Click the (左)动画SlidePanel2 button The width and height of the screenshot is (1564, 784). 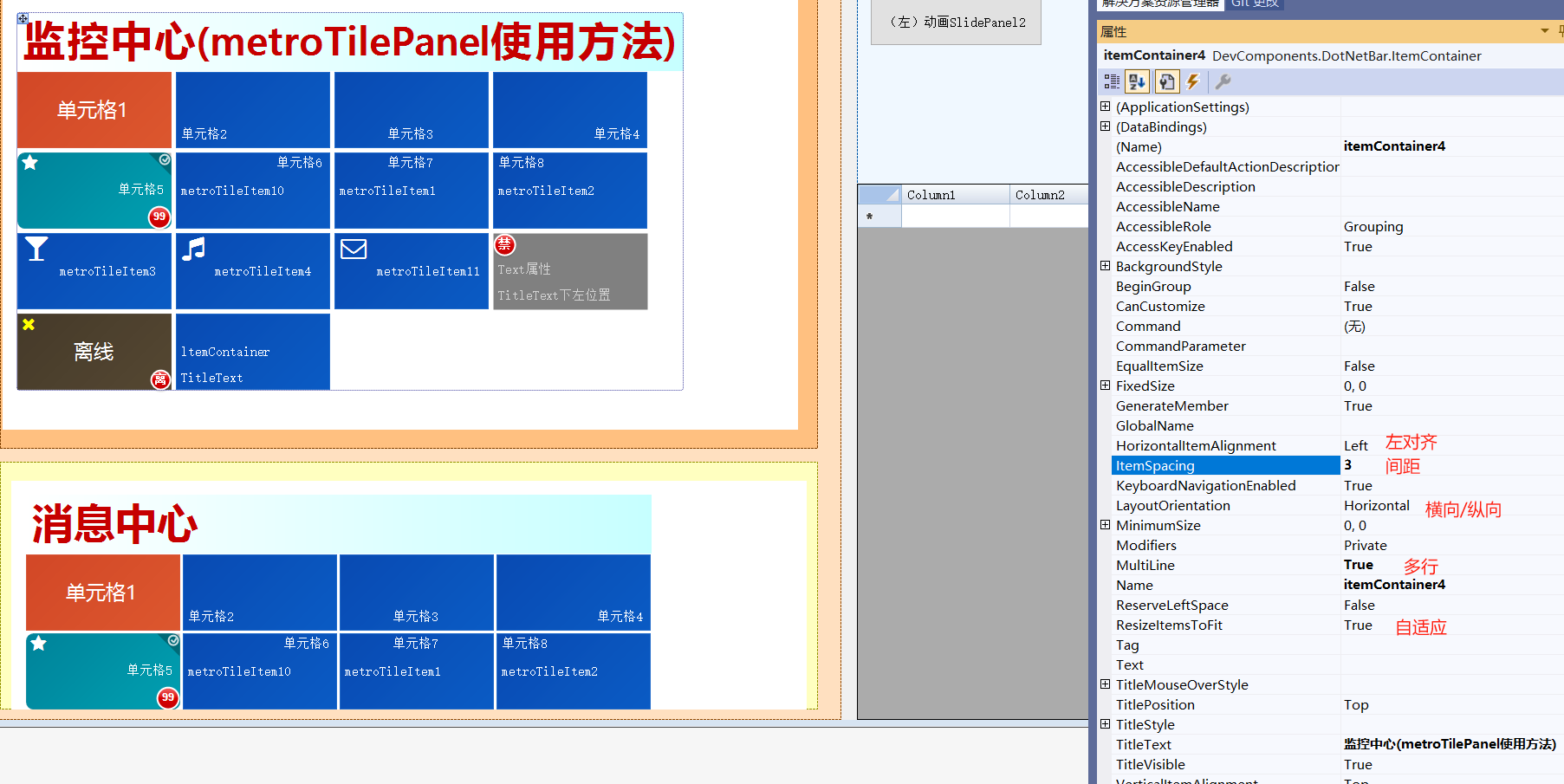[956, 22]
